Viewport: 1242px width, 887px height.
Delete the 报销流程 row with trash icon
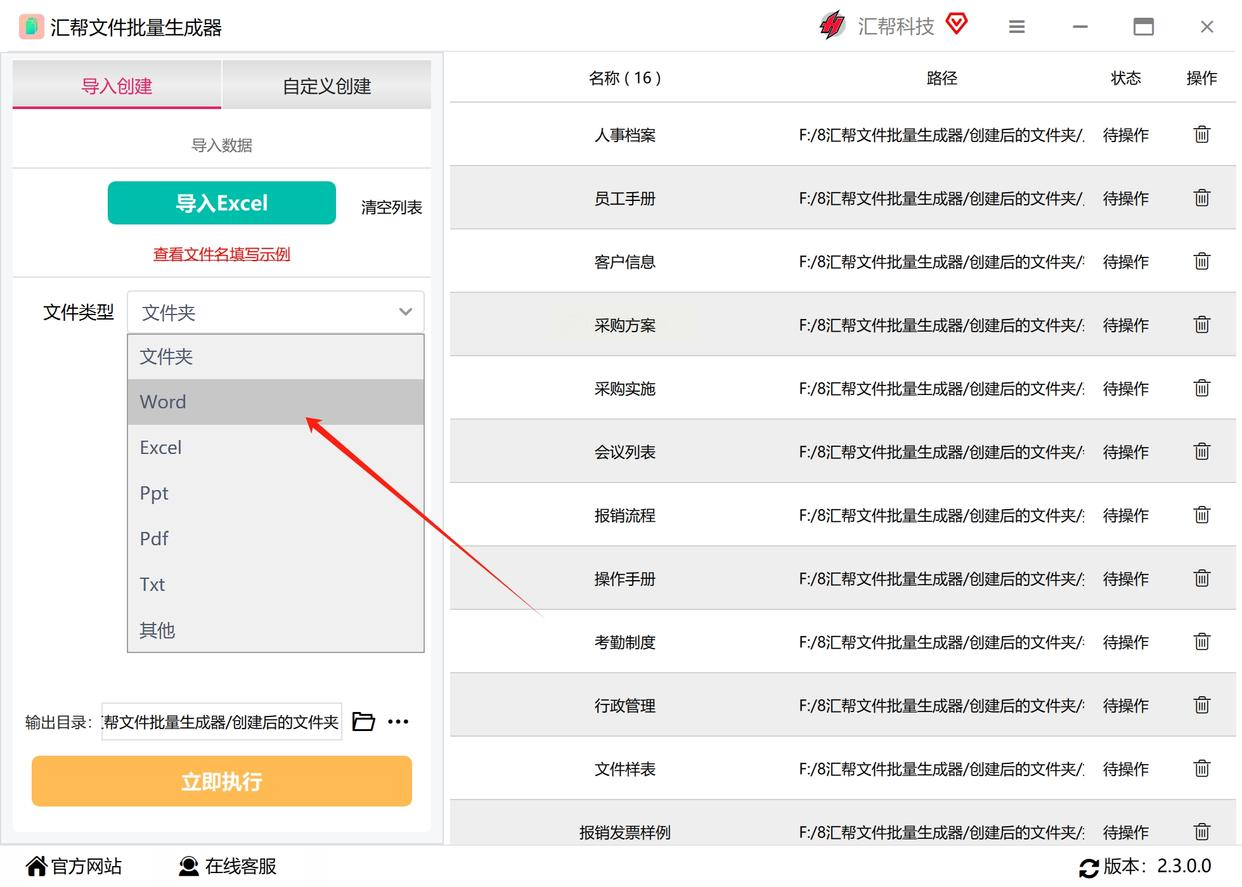coord(1202,515)
